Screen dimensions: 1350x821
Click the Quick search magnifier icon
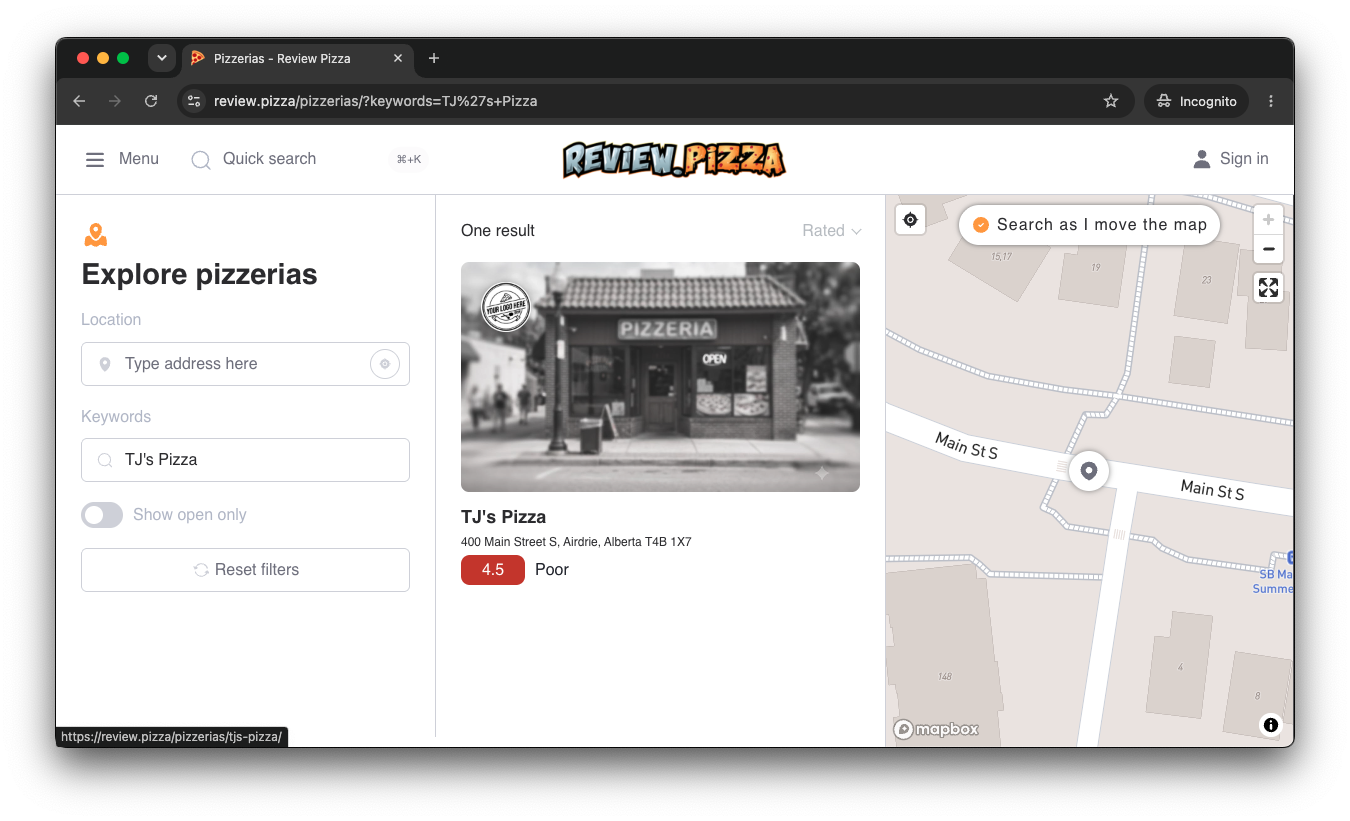[201, 160]
